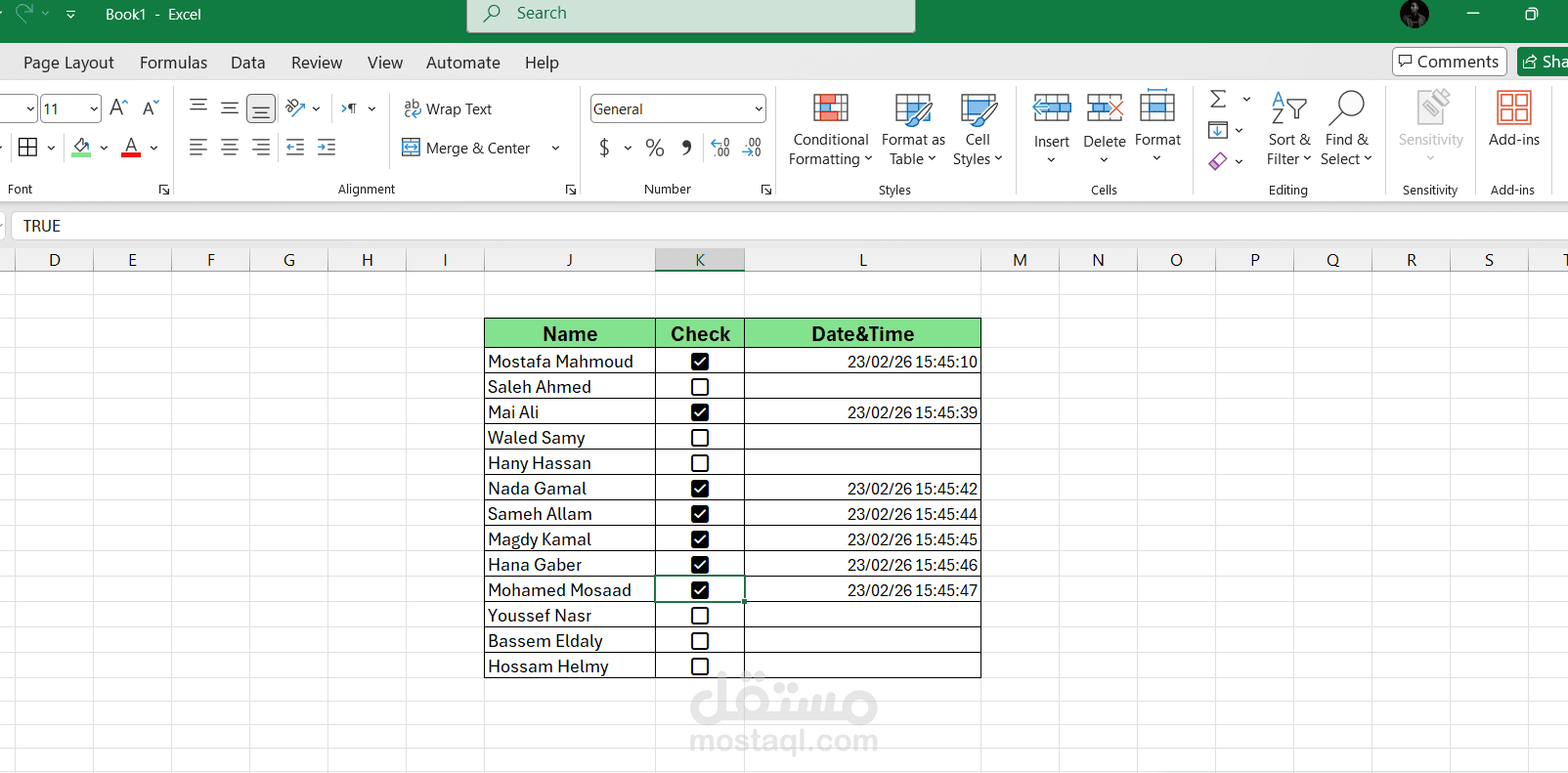This screenshot has height=773, width=1568.
Task: Click Wrap Text button
Action: [x=448, y=108]
